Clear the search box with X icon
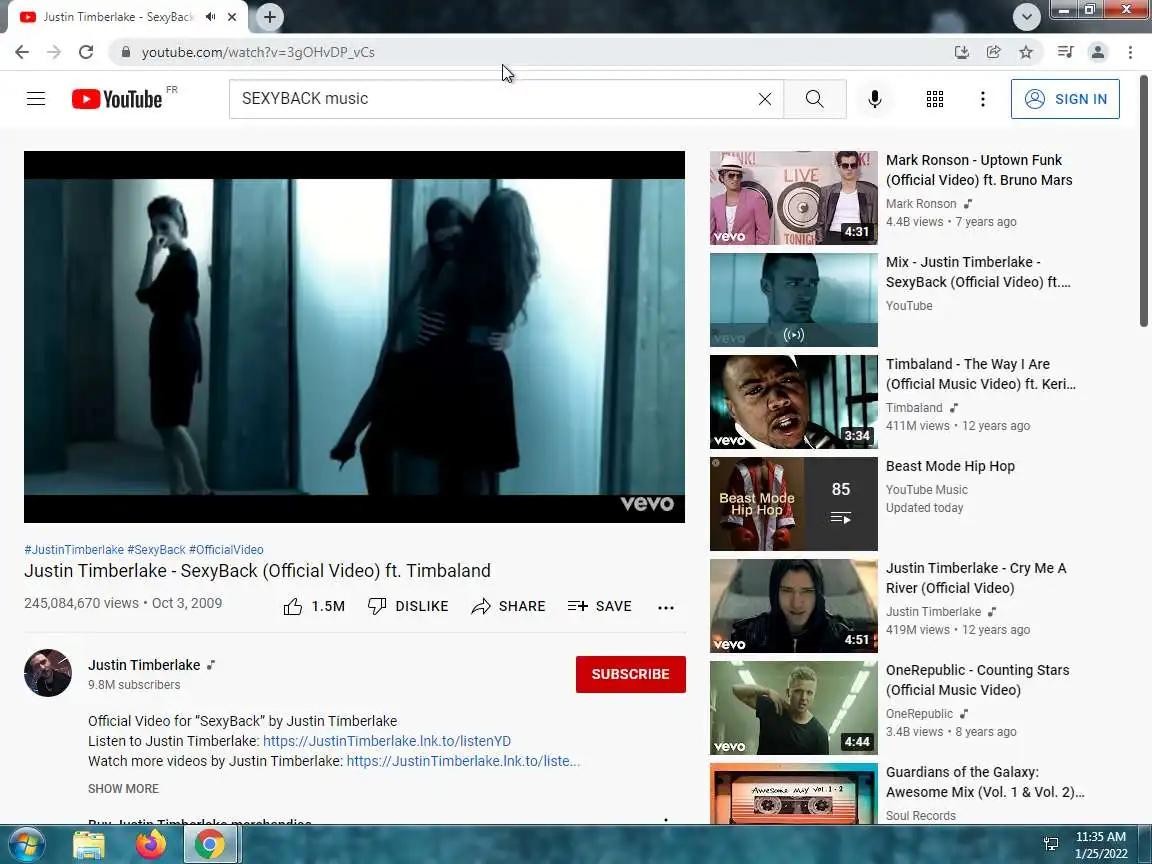The width and height of the screenshot is (1152, 864). click(x=765, y=98)
